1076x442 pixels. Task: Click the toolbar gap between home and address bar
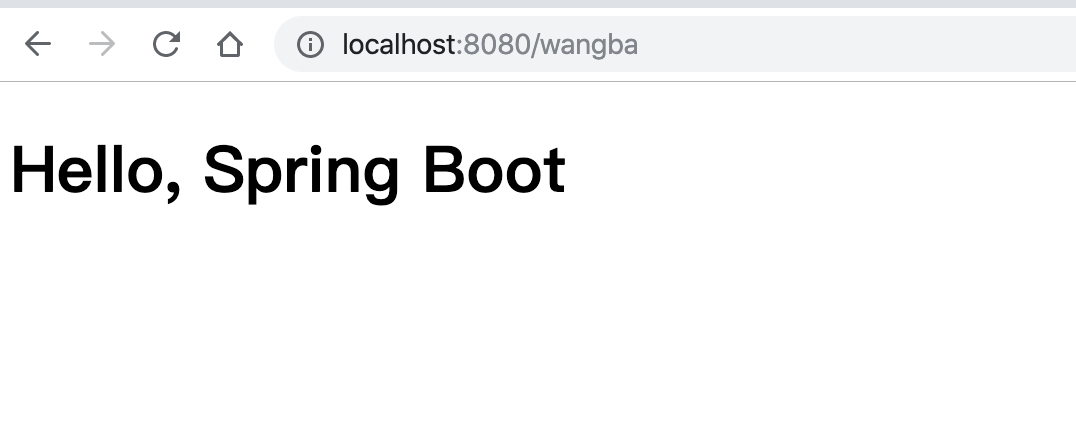point(259,45)
